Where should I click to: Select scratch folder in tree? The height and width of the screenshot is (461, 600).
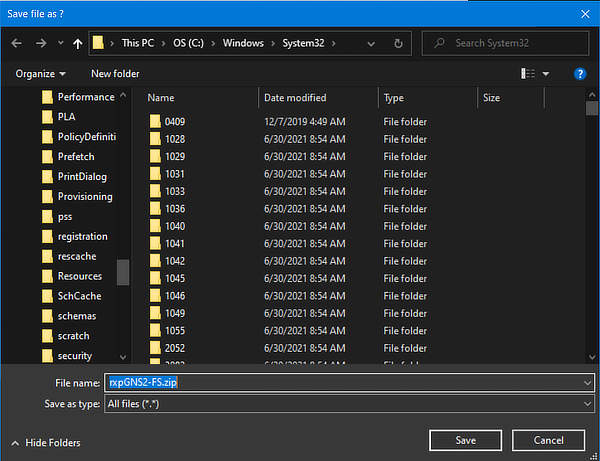point(65,336)
